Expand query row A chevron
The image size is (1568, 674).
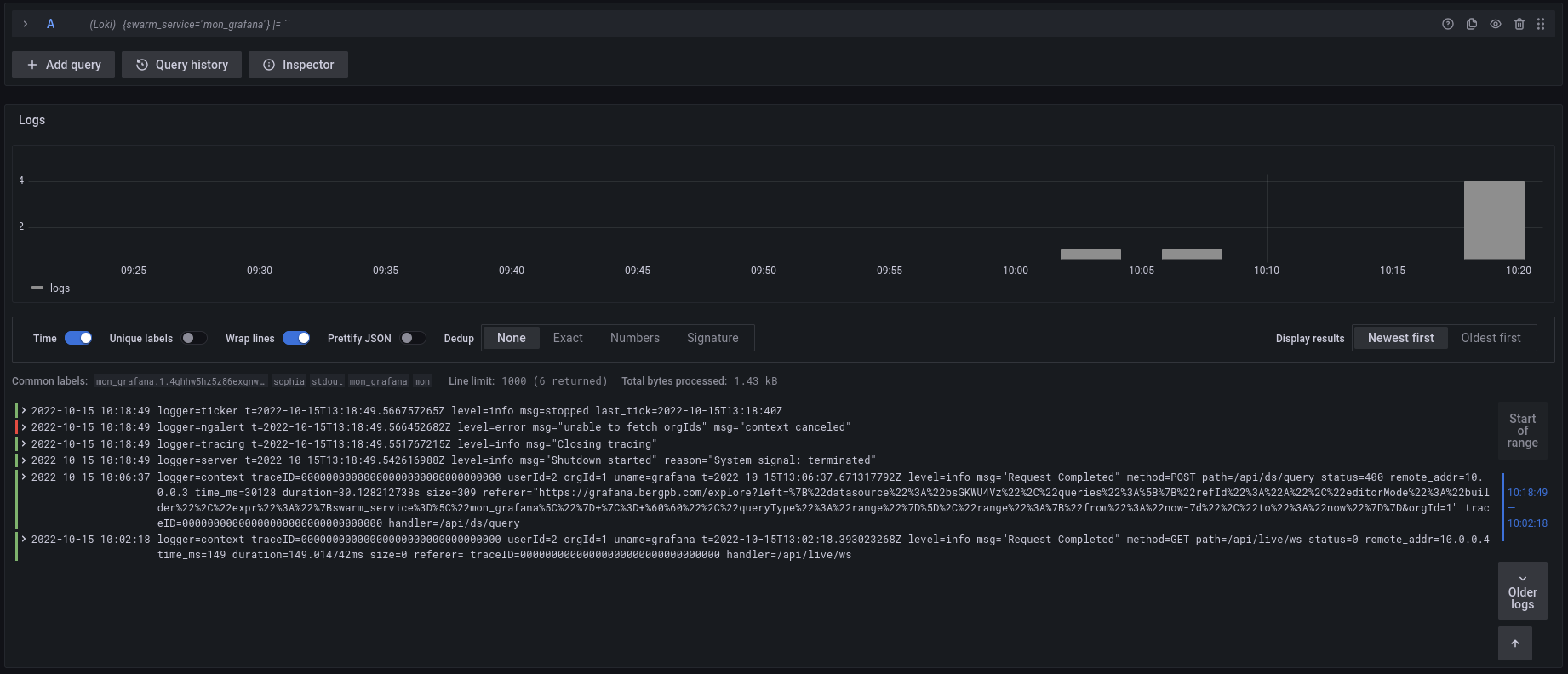pos(26,24)
